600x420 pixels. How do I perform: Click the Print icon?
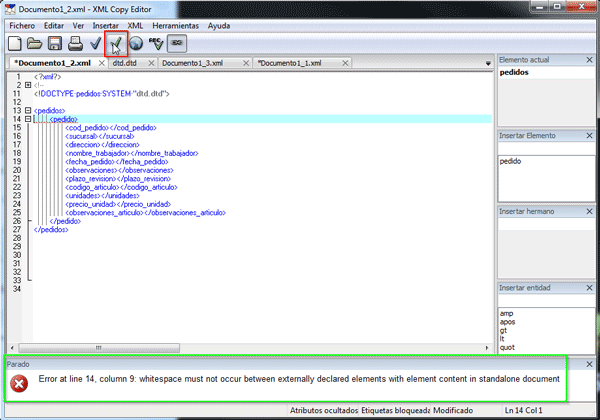tap(75, 43)
